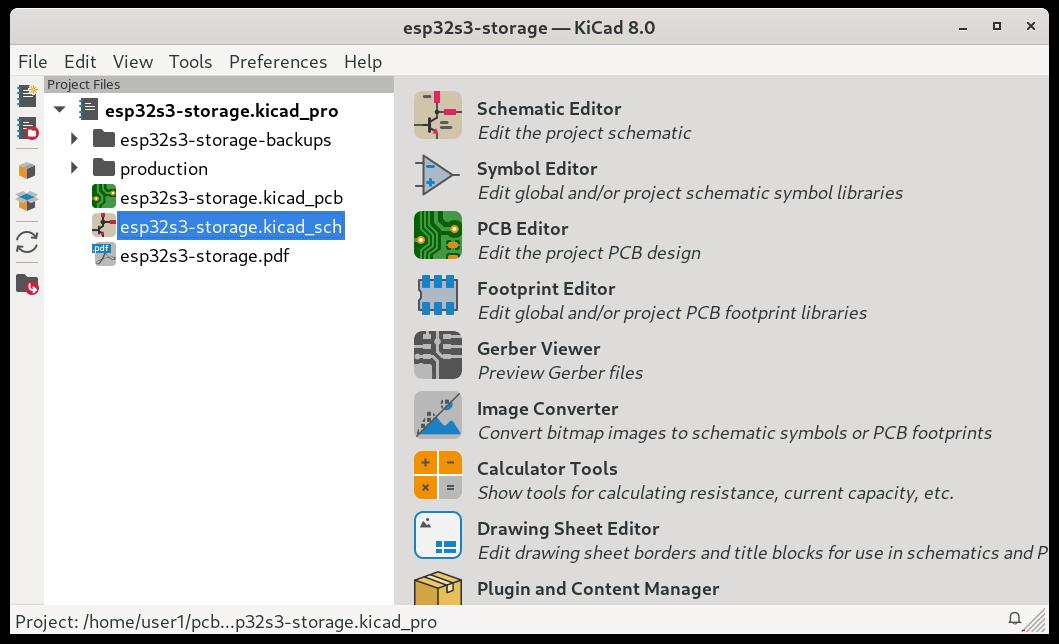Image resolution: width=1059 pixels, height=644 pixels.
Task: Open the Preferences menu
Action: tap(278, 61)
